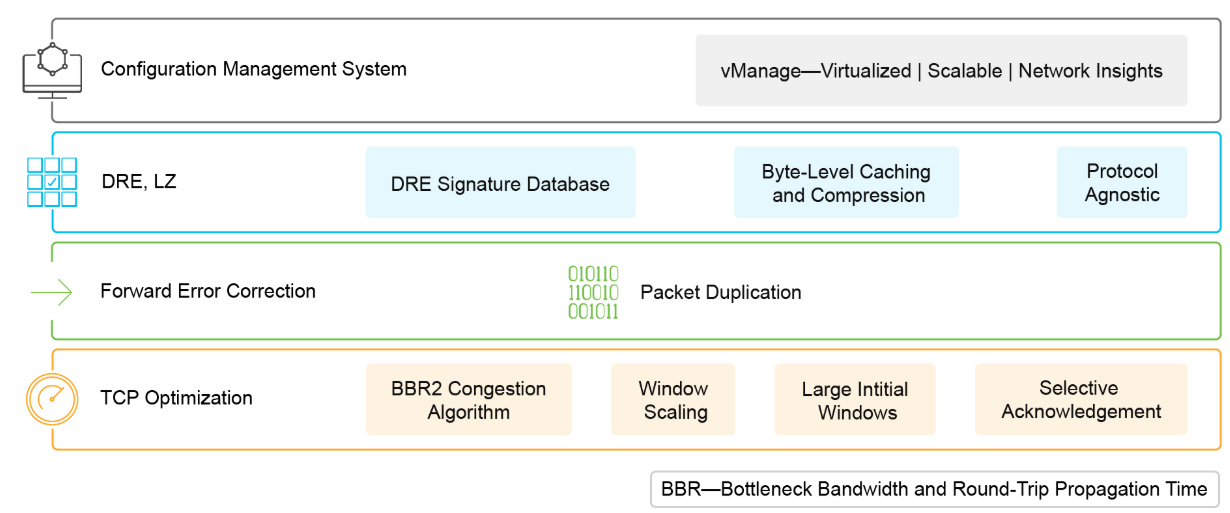Select the Protocol Agnostic box
This screenshot has width=1230, height=513.
(1122, 183)
